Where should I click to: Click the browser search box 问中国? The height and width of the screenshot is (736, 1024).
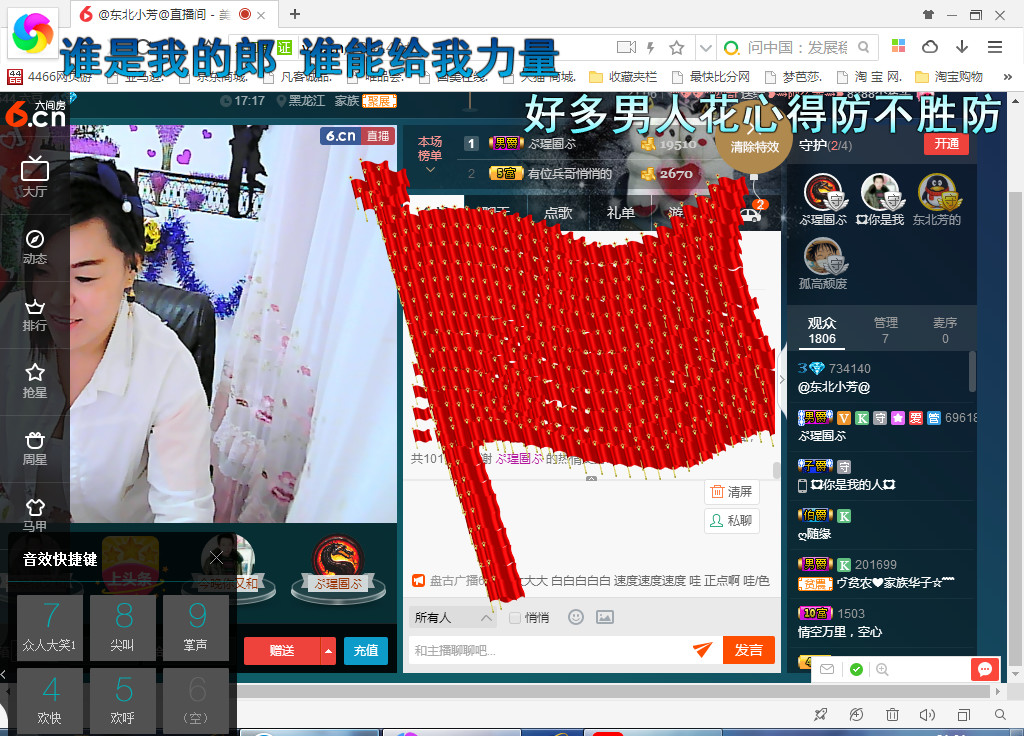coord(797,47)
